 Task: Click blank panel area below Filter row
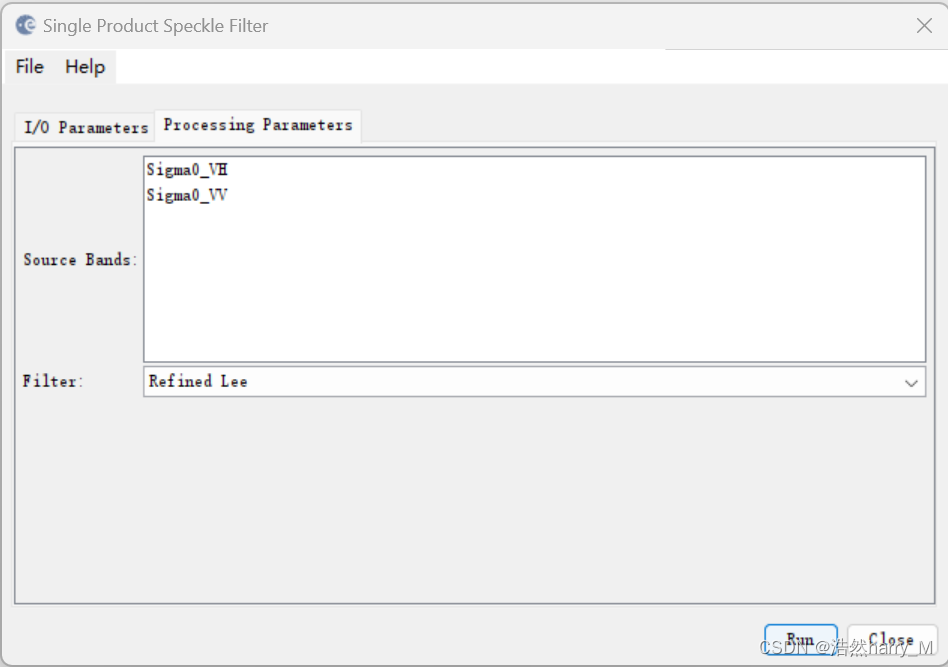474,500
